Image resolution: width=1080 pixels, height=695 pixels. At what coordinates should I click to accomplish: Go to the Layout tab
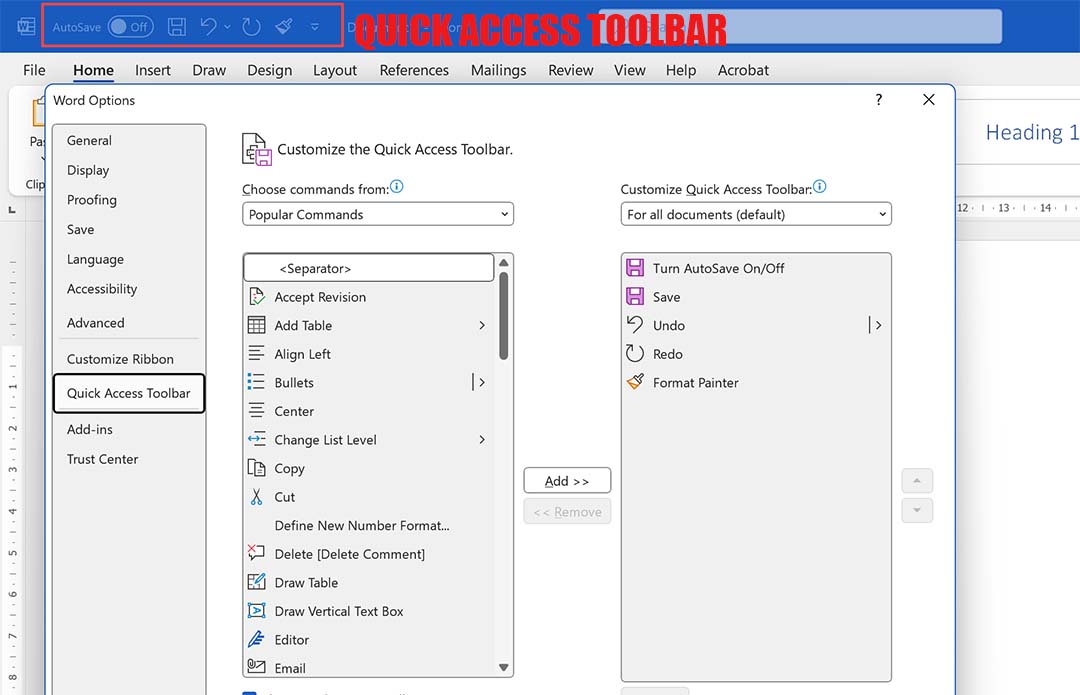[335, 70]
